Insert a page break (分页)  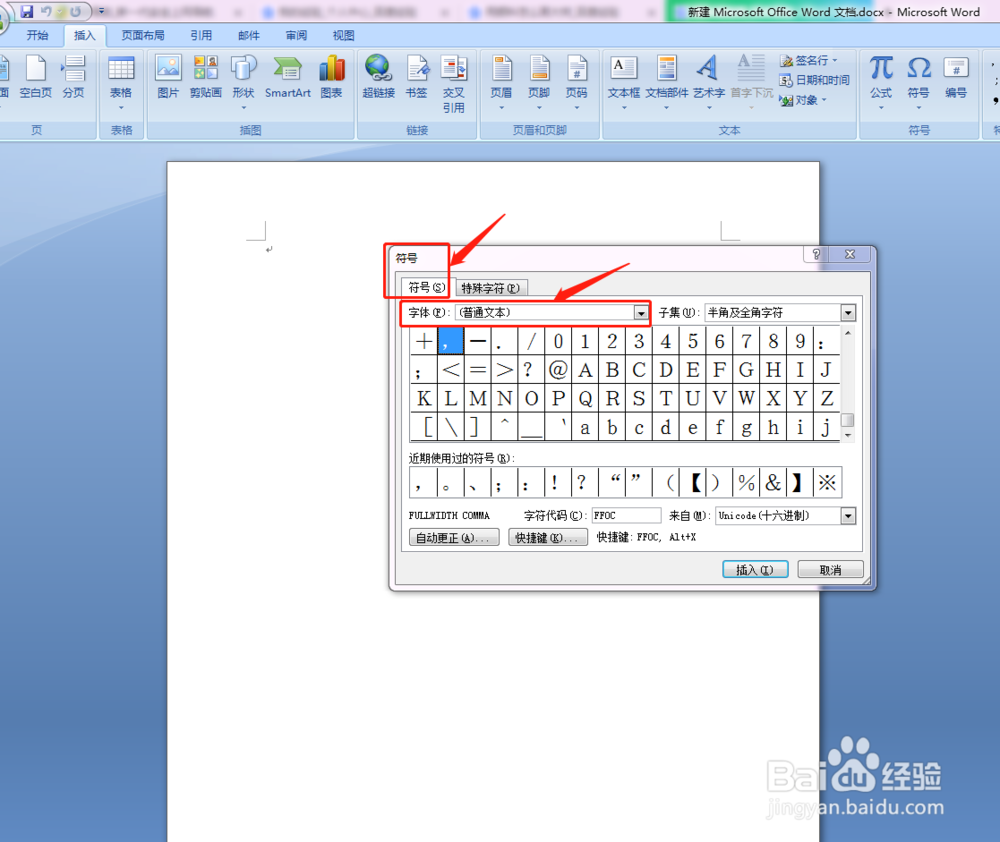point(73,77)
